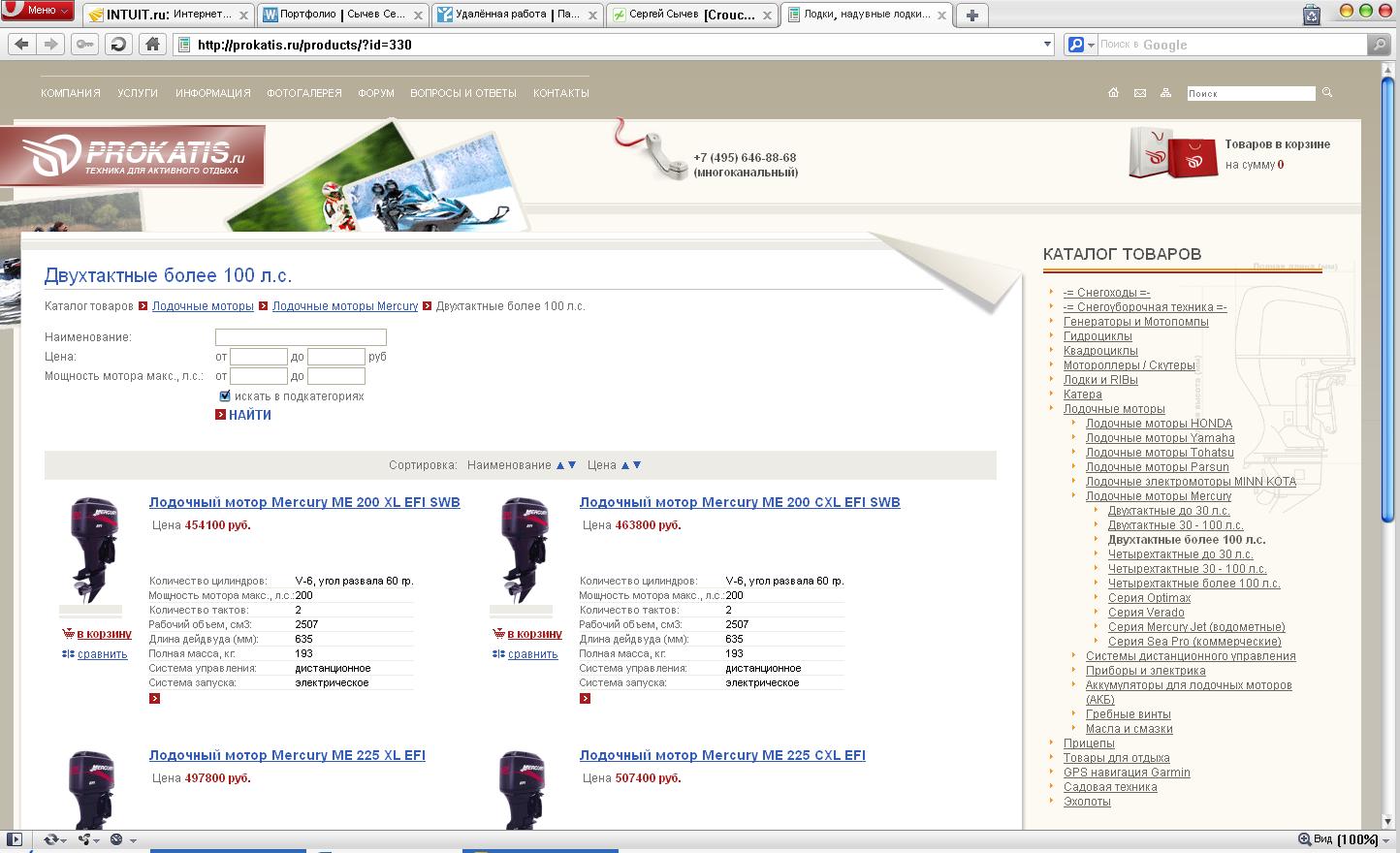1400x853 pixels.
Task: Open the closed tabs trash icon
Action: point(1311,14)
